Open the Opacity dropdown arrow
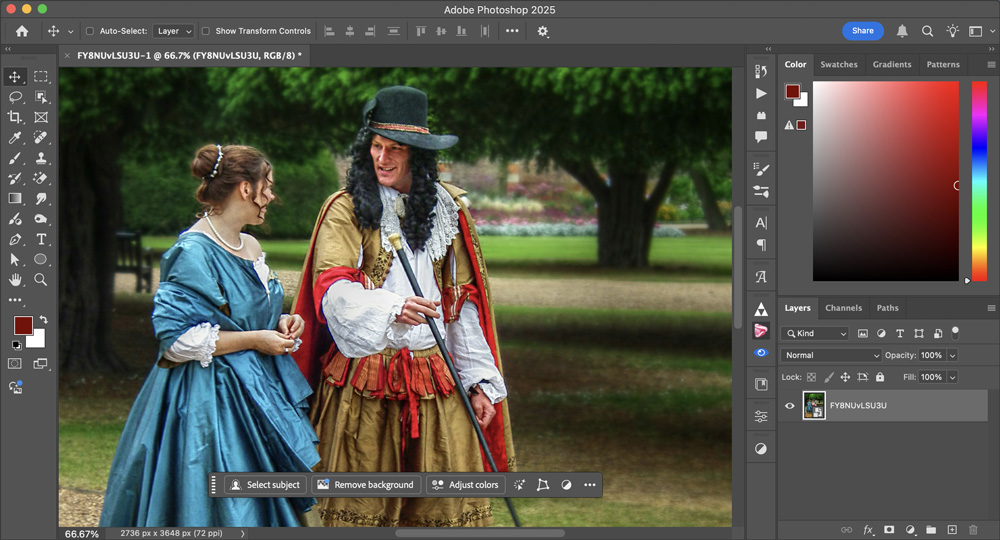 [x=953, y=356]
